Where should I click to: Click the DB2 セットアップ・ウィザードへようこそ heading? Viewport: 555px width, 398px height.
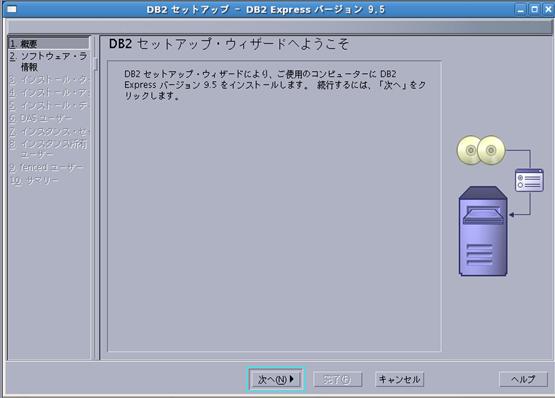pos(229,44)
